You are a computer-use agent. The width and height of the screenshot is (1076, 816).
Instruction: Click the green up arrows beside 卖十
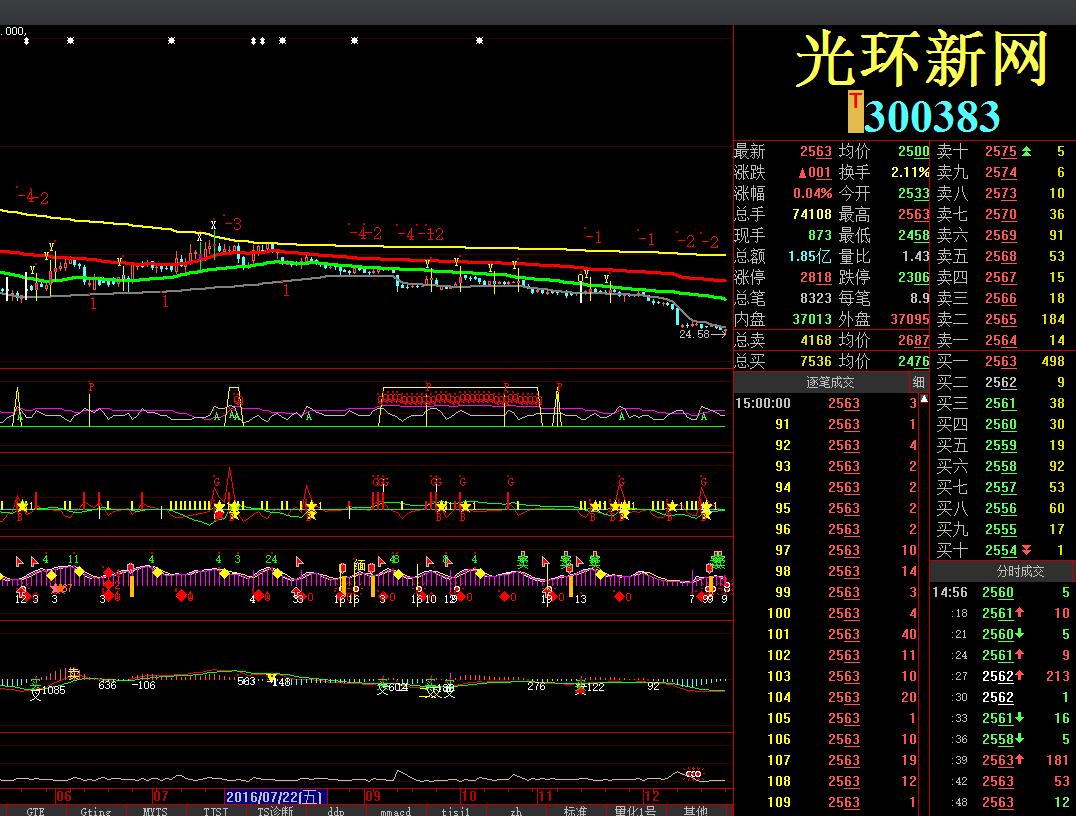[1026, 151]
